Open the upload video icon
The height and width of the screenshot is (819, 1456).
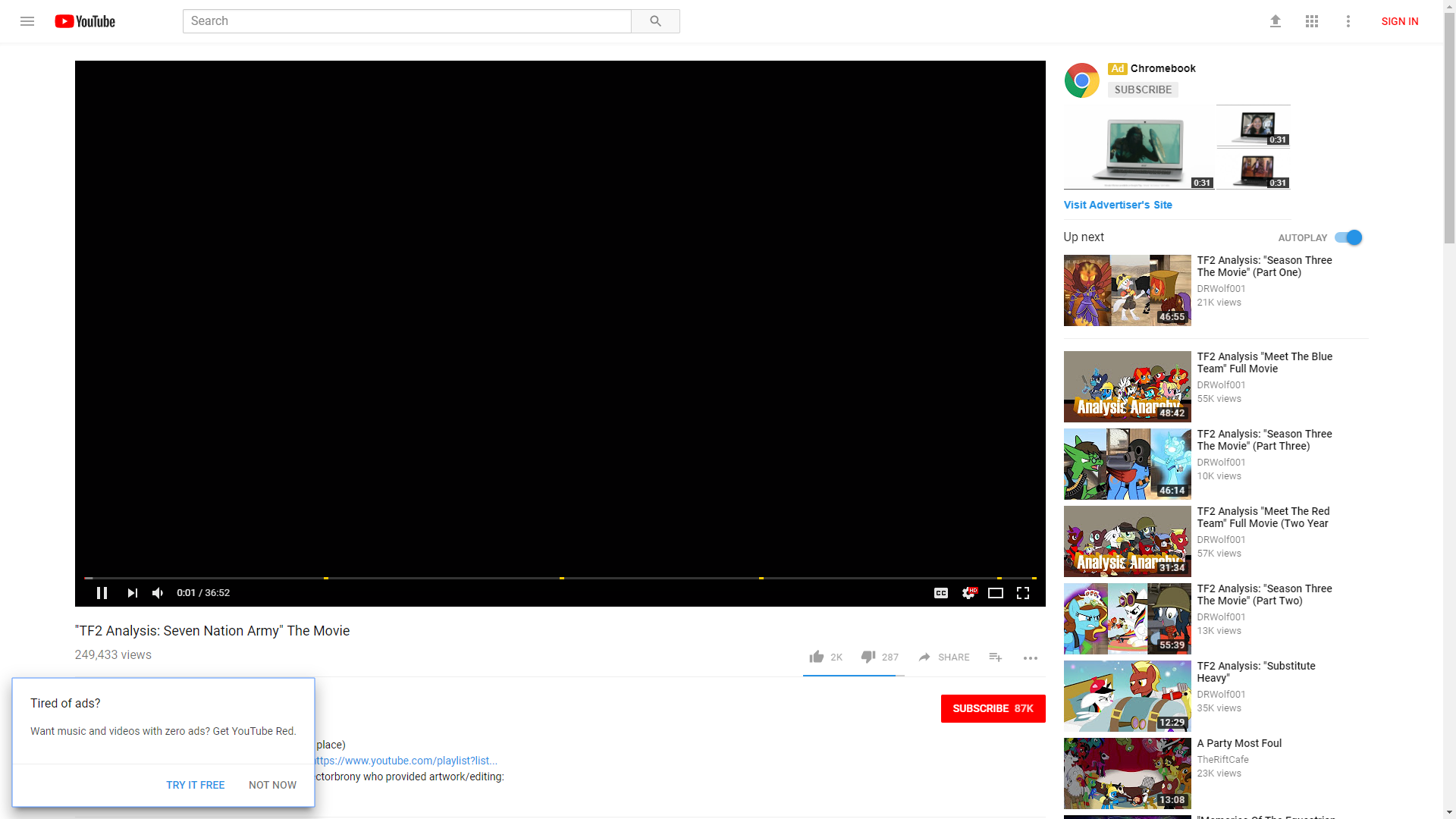[x=1276, y=21]
